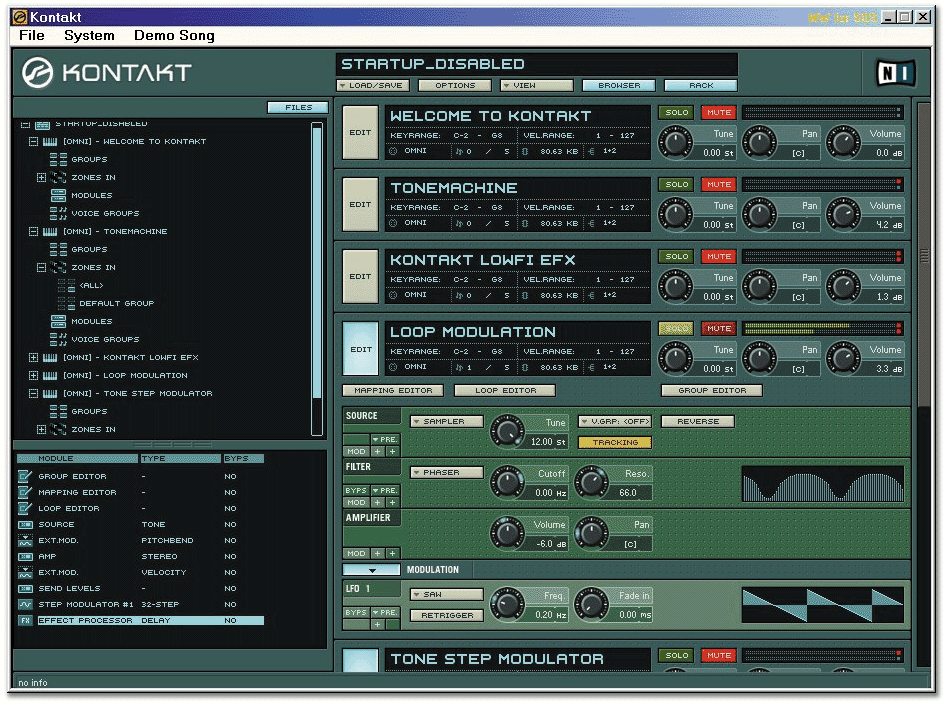Click the Amp module icon in module list
This screenshot has width=946, height=704.
click(25, 557)
